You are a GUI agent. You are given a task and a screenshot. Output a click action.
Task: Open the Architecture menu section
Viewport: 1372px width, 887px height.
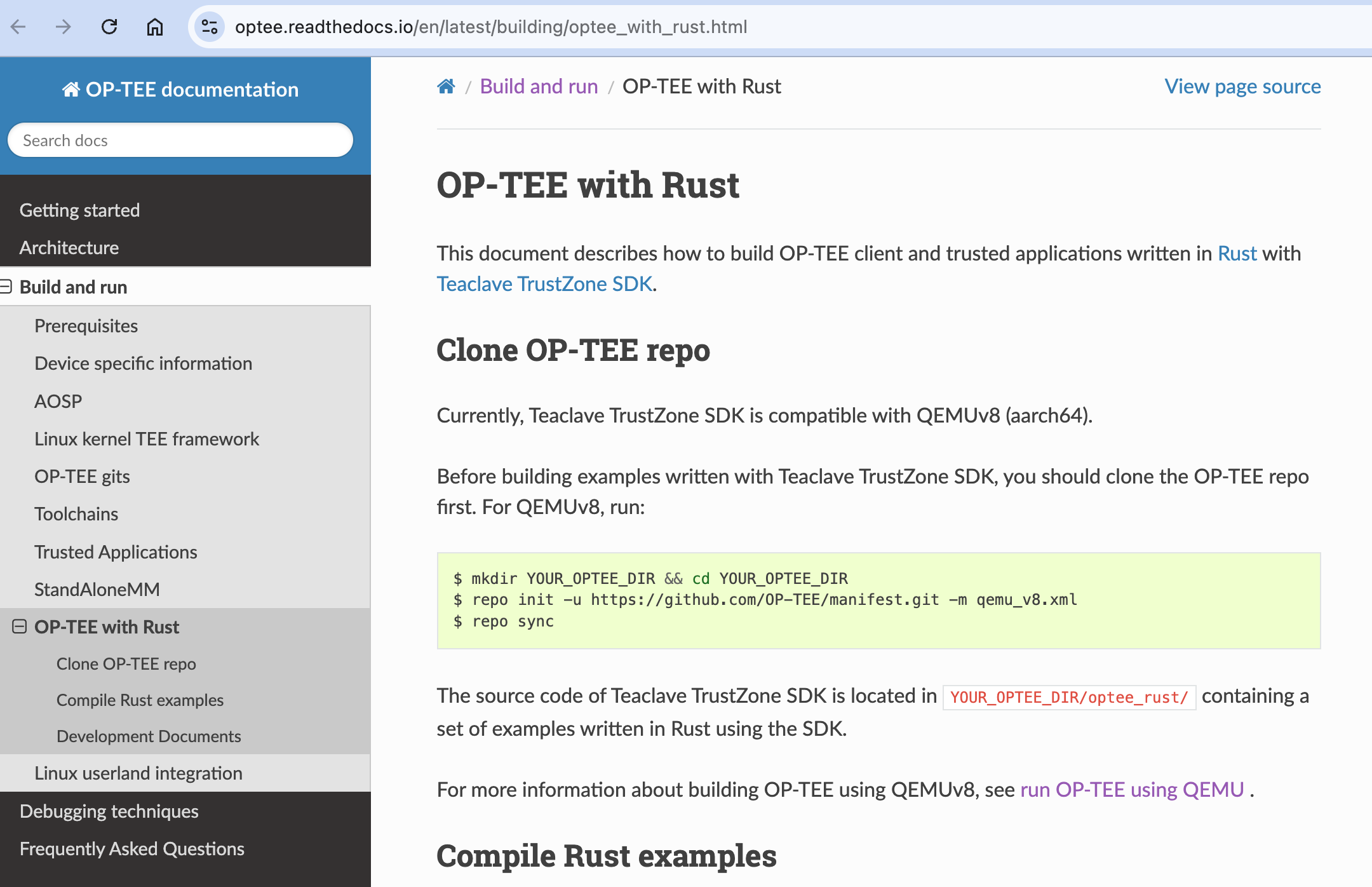pos(69,248)
